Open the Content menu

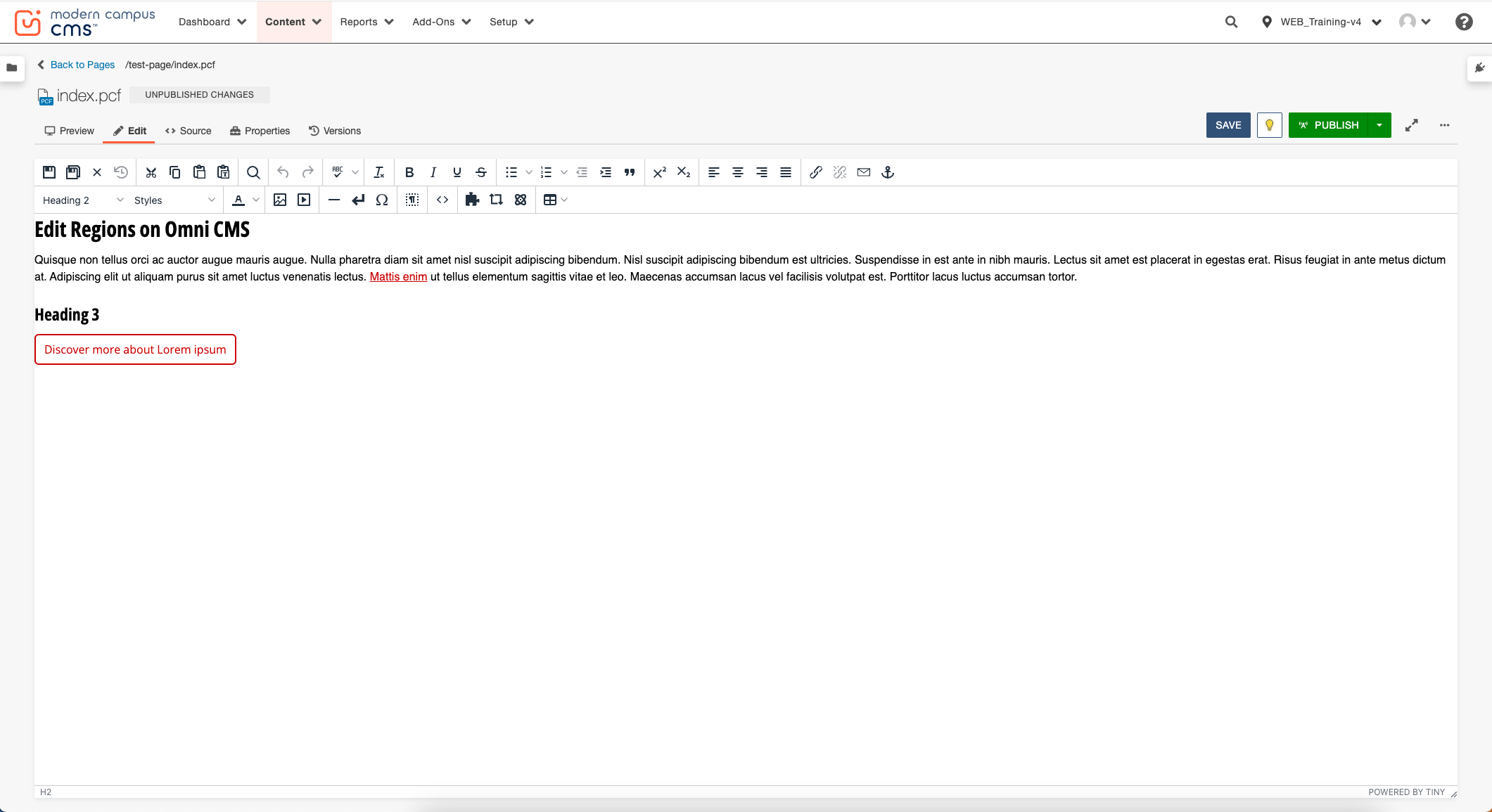pos(293,22)
